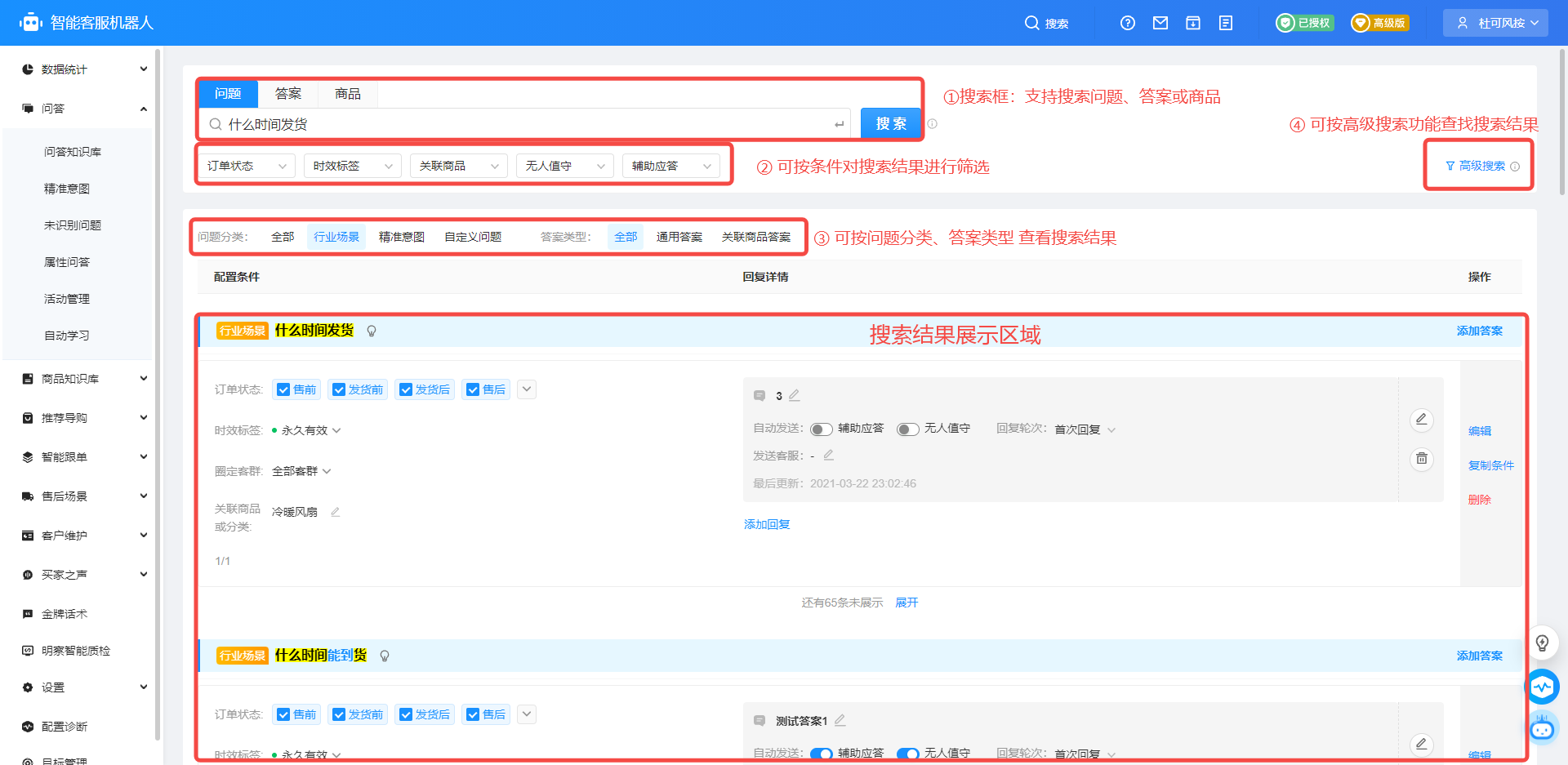This screenshot has width=1568, height=765.
Task: Click the info icon beside 高级搜索
Action: [x=1515, y=167]
